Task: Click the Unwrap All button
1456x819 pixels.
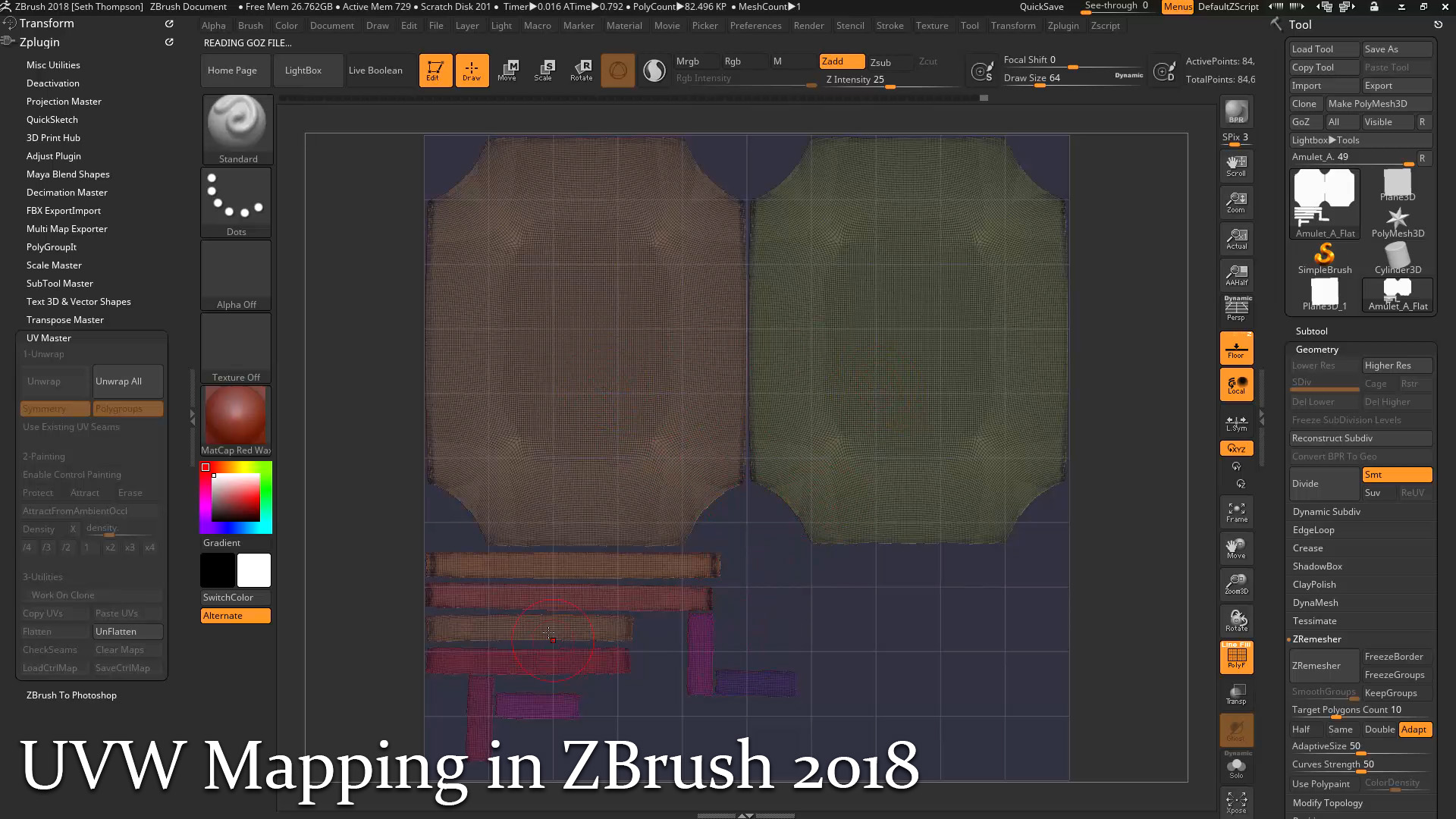Action: click(127, 381)
